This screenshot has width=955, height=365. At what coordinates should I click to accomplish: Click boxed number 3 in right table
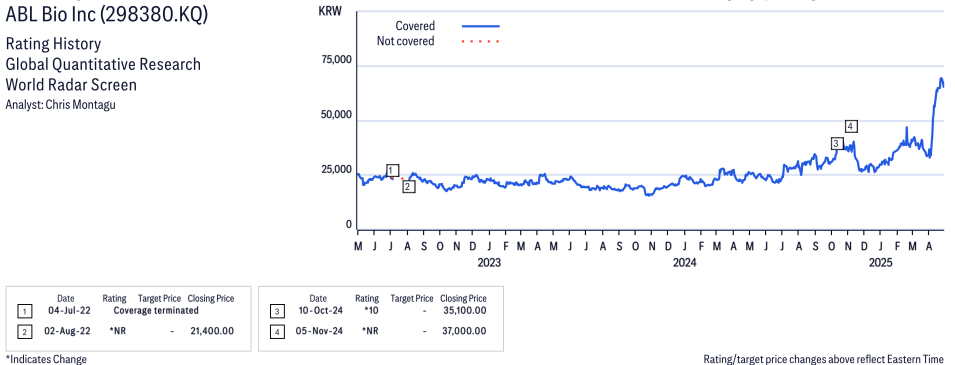[x=277, y=311]
